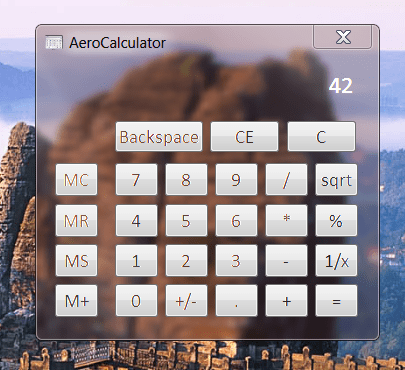
Task: Click the display showing 42
Action: pos(340,86)
